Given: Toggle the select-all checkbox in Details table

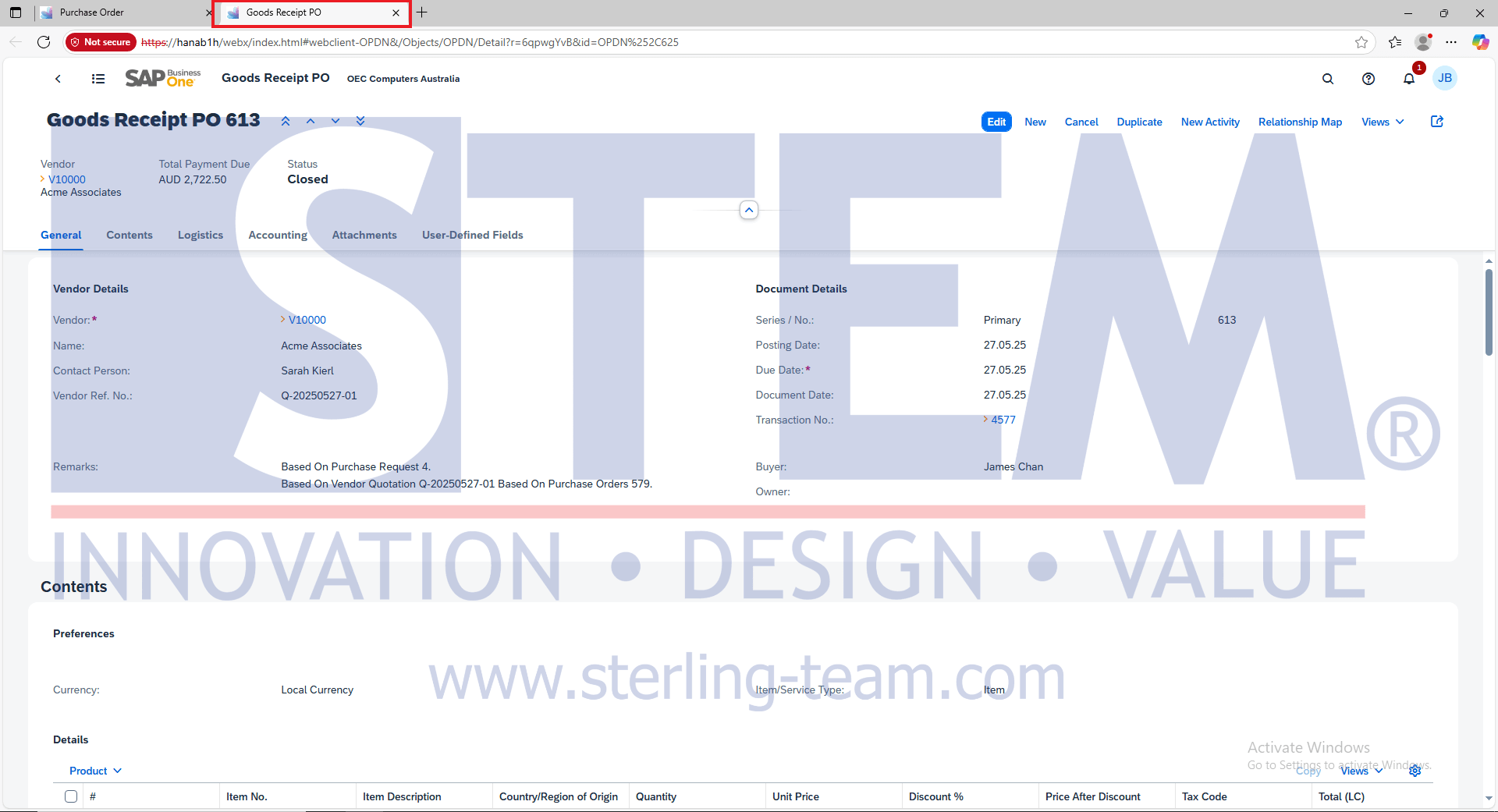Looking at the screenshot, I should pyautogui.click(x=71, y=796).
